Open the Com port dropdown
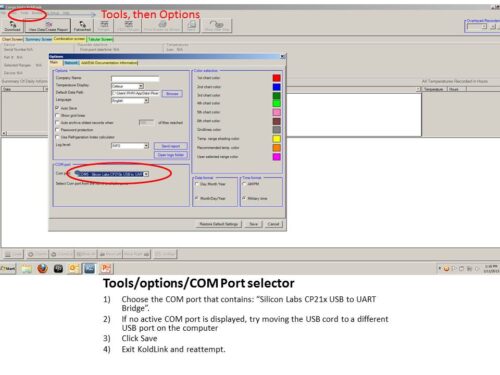500x375 pixels. (146, 174)
